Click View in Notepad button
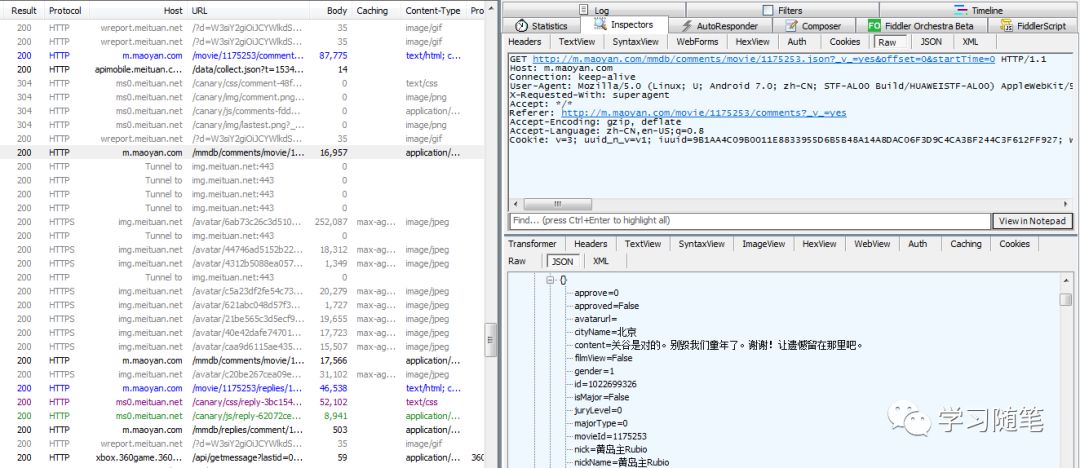The width and height of the screenshot is (1080, 468). (x=1031, y=220)
